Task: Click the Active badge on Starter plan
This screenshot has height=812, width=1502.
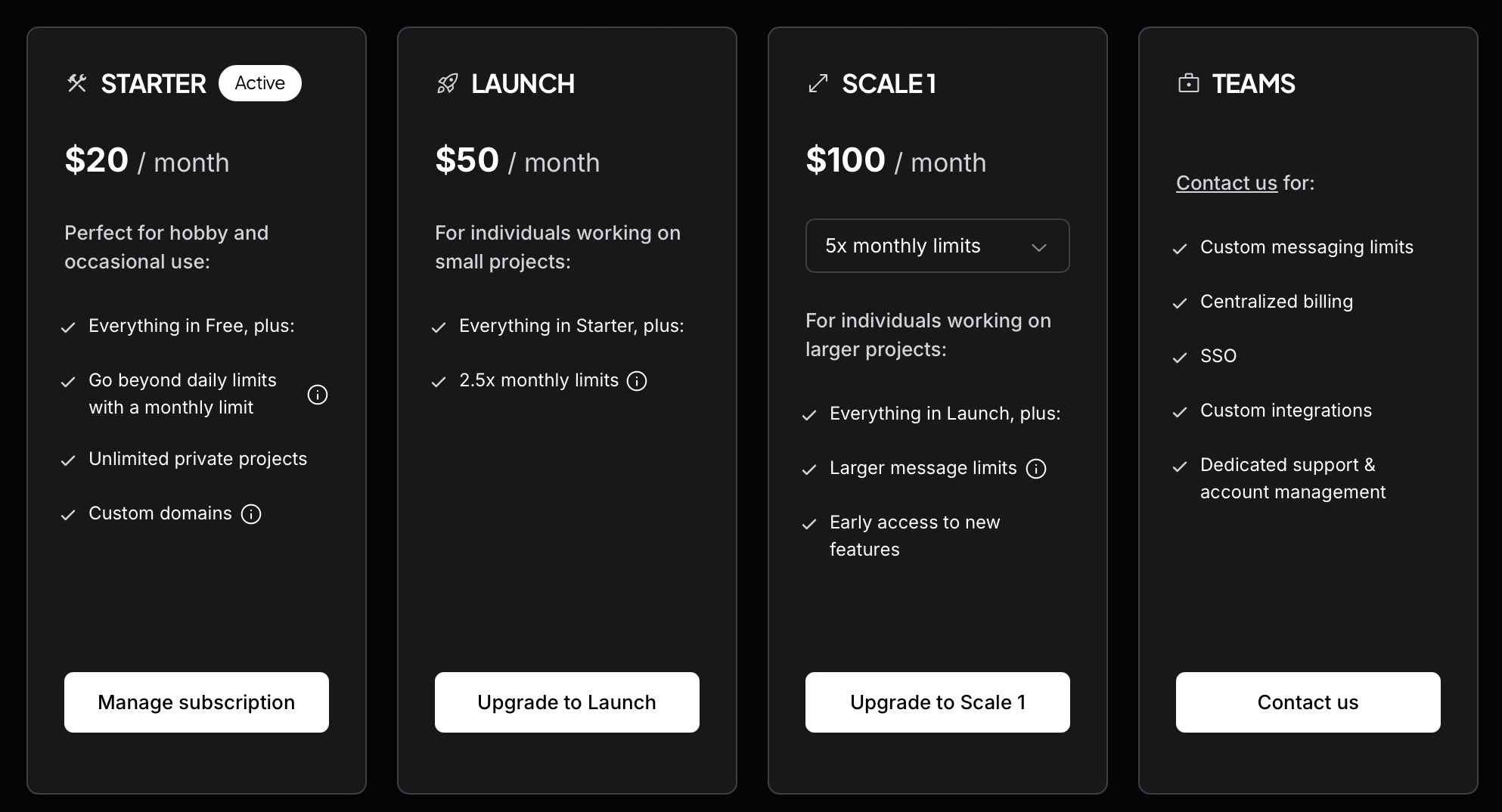Action: tap(260, 83)
